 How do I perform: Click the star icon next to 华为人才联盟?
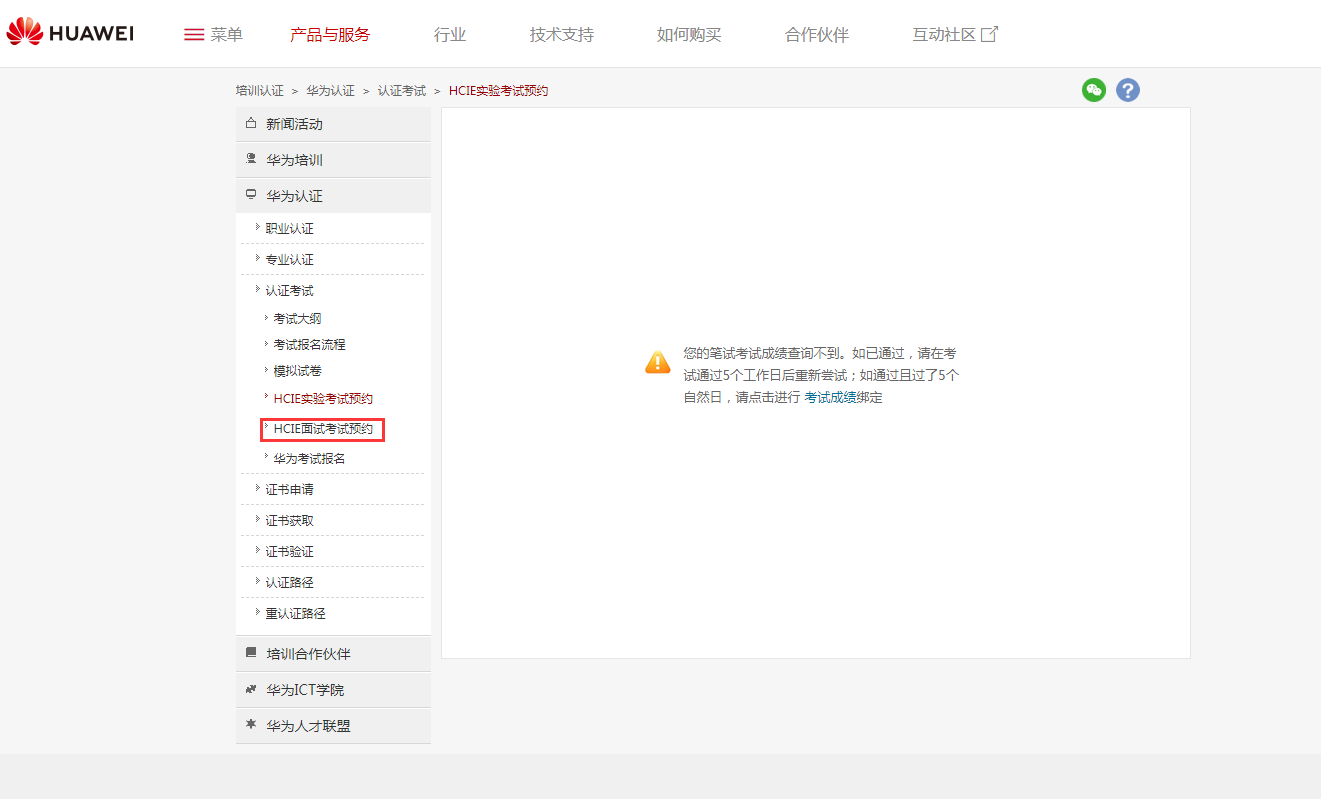251,725
